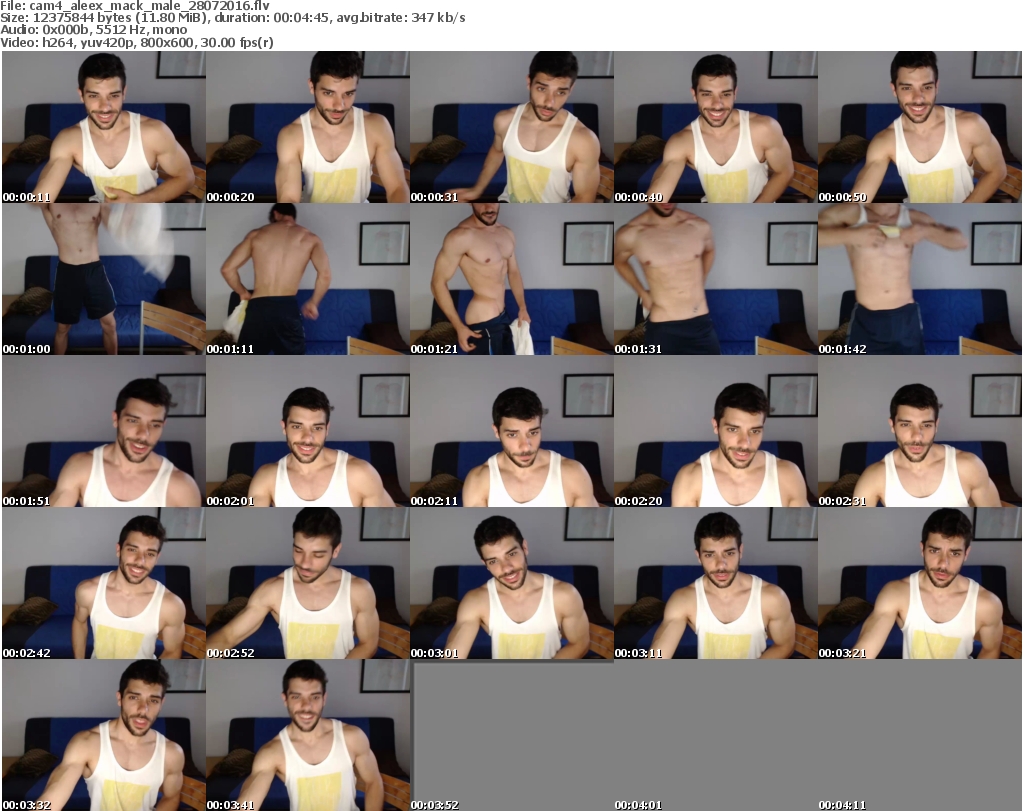The image size is (1024, 811).
Task: Choose the thumbnail marked 00:03:41
Action: [308, 735]
